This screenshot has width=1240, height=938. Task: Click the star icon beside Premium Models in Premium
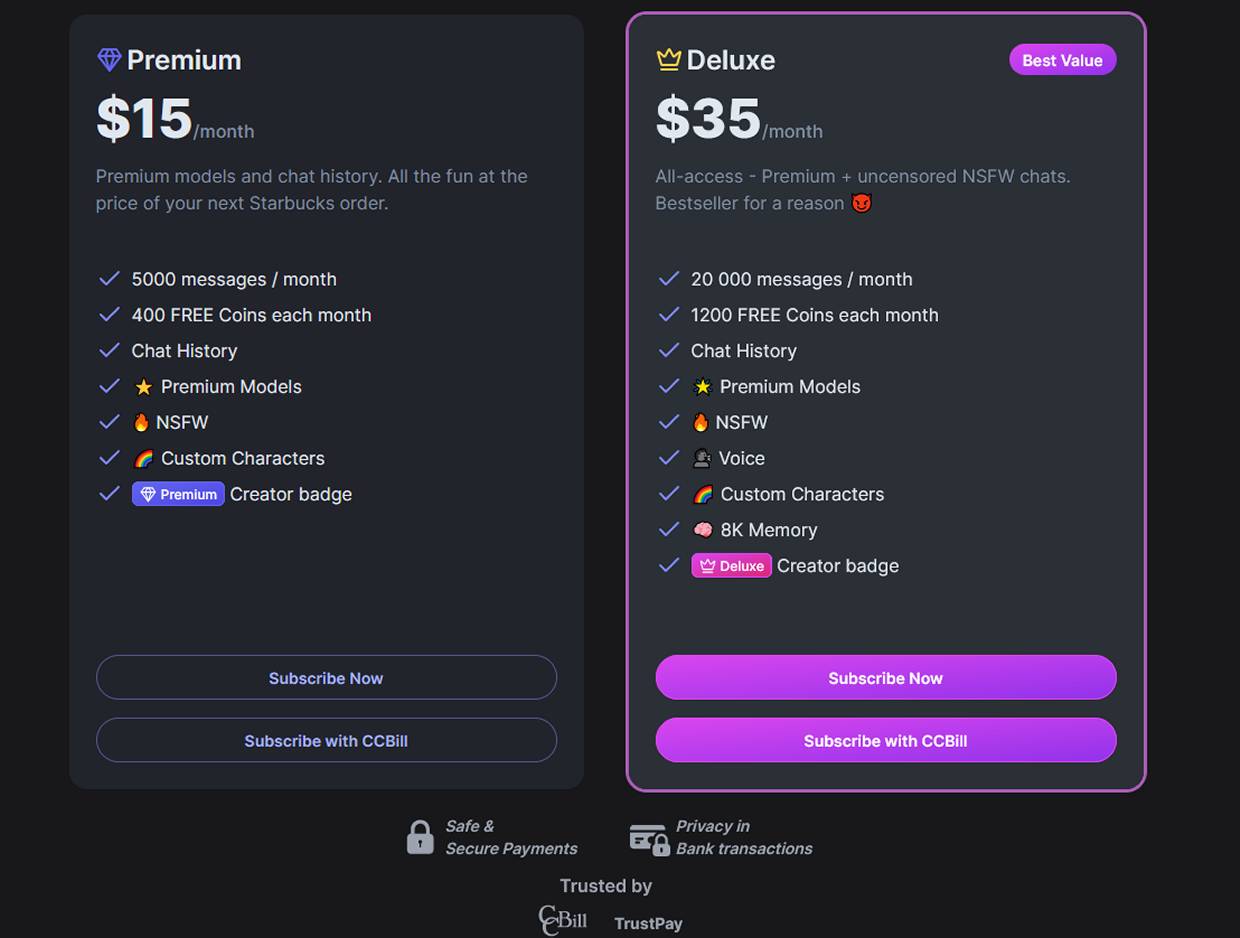click(x=143, y=387)
